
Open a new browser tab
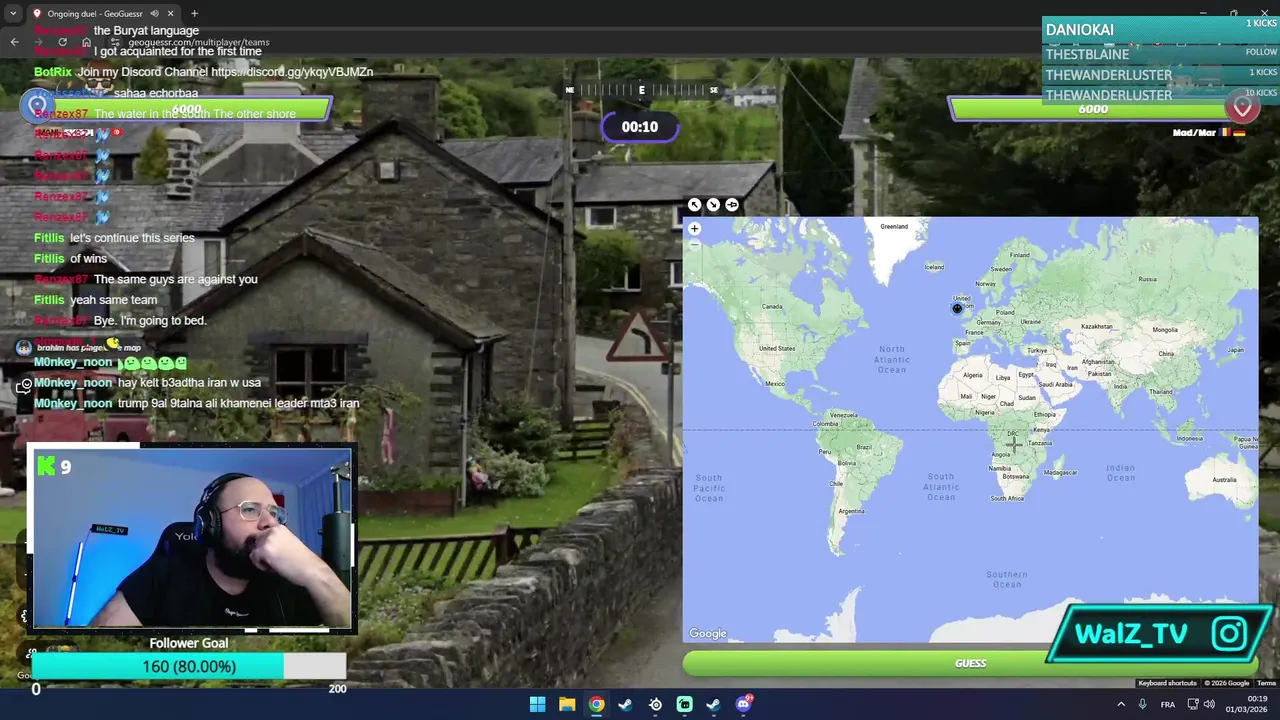(x=194, y=13)
